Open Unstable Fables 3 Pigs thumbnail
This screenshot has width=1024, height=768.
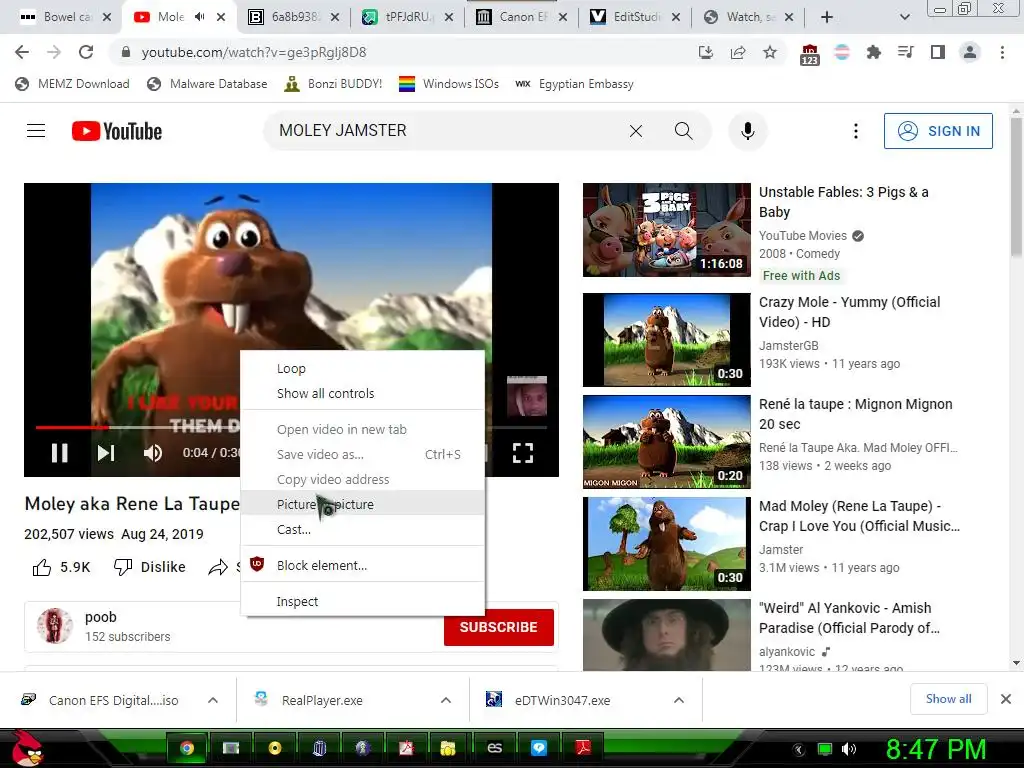(x=667, y=230)
